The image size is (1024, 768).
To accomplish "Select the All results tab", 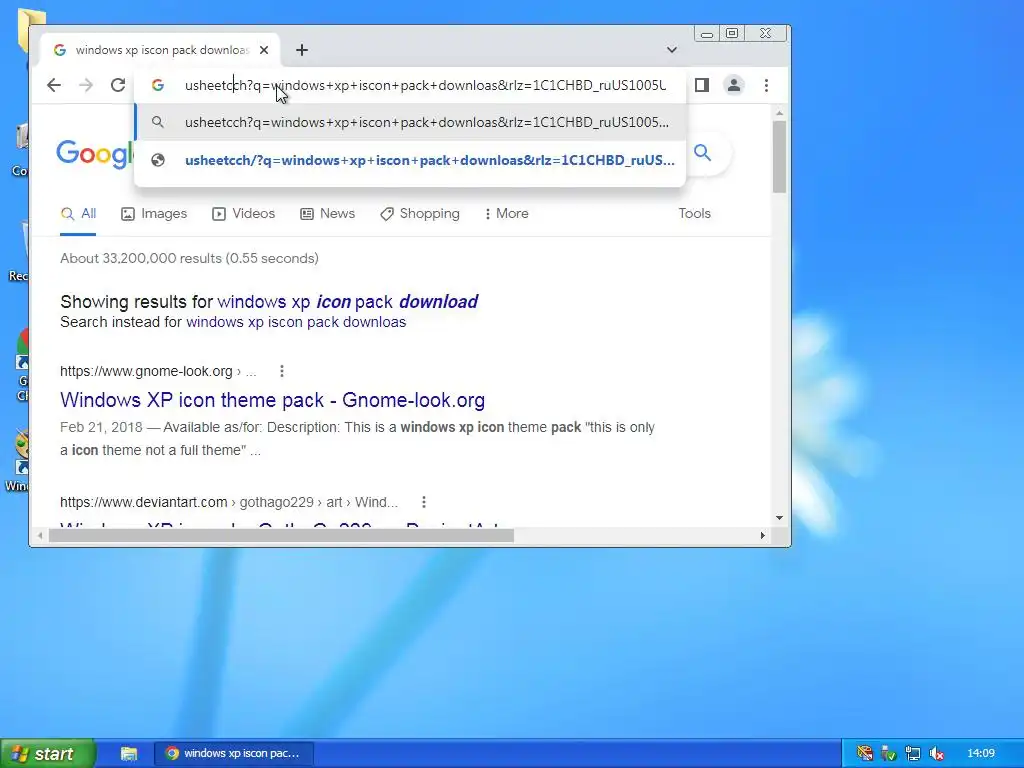I will (x=78, y=214).
